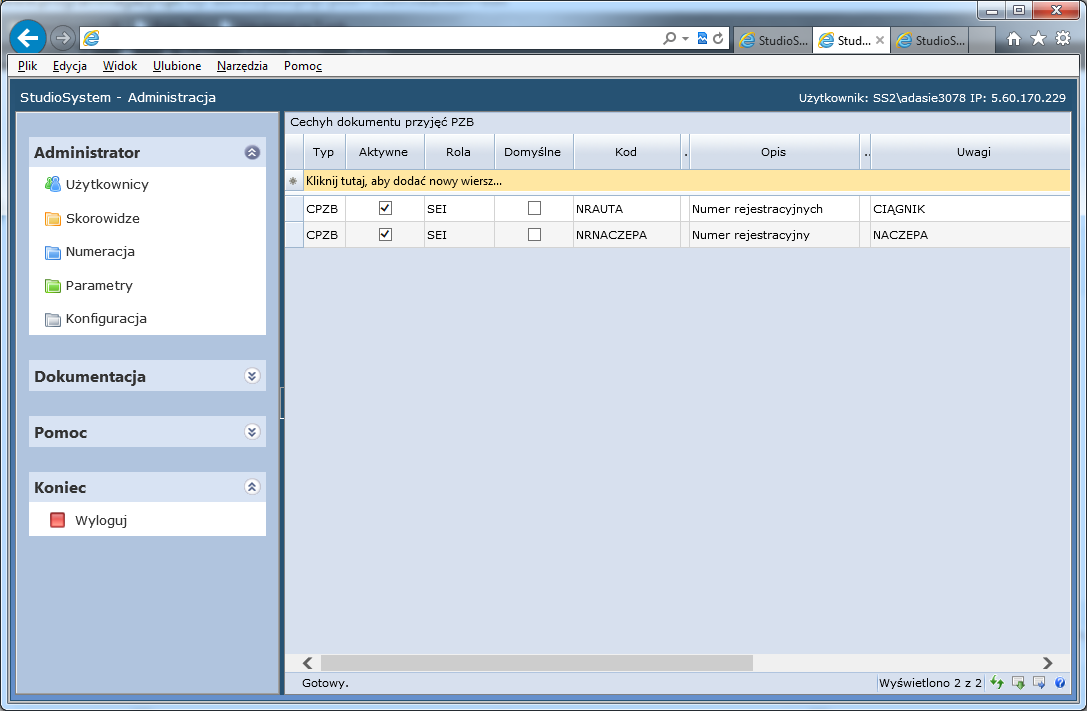Click 'Kliknij tutaj, aby dodać nowy wiersz...' row
Image resolution: width=1087 pixels, height=711 pixels.
687,181
